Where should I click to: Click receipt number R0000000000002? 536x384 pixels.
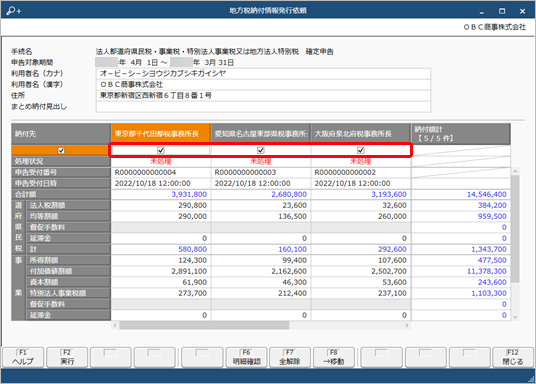345,172
